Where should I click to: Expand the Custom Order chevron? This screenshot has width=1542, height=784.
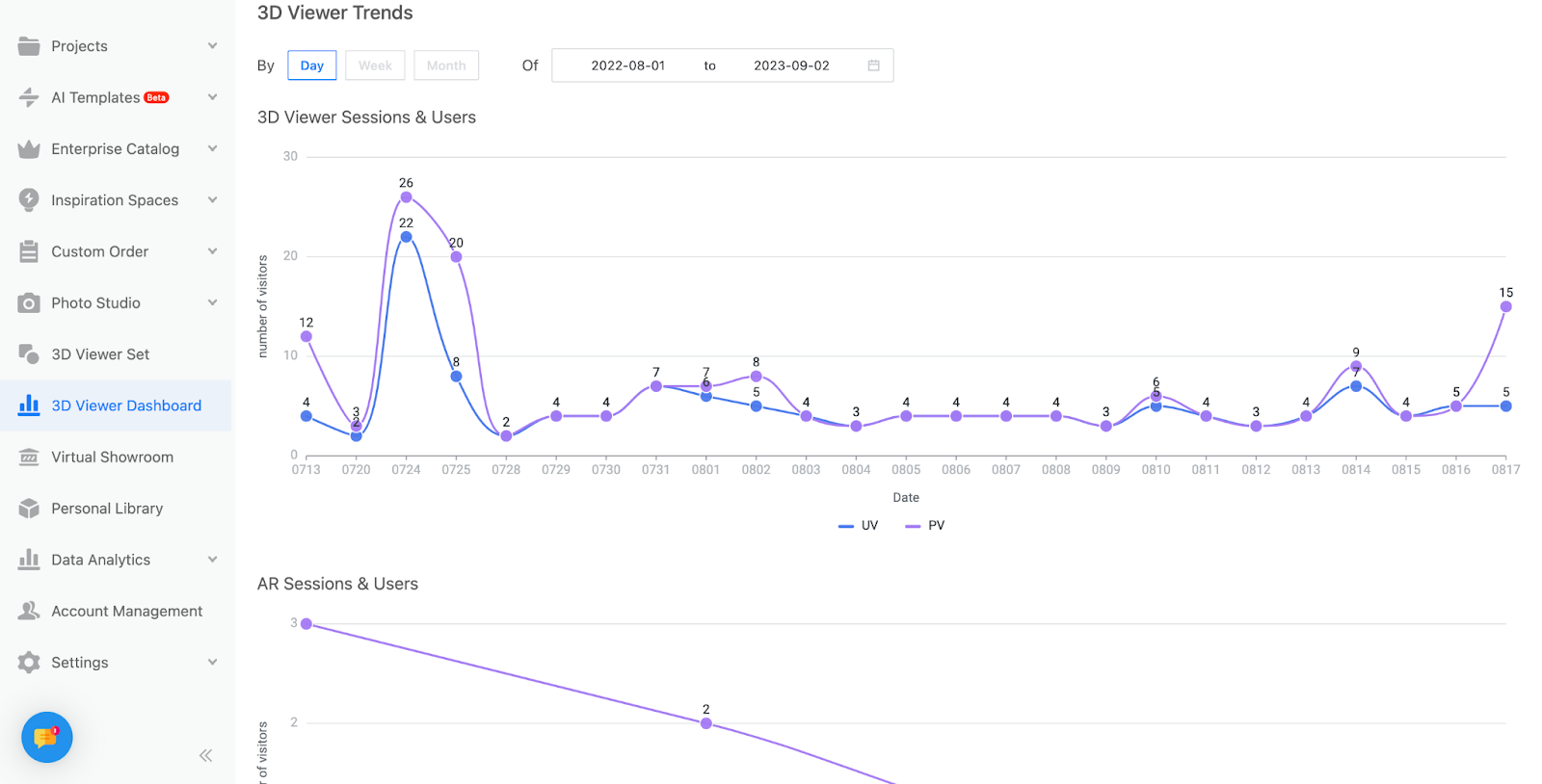[212, 251]
